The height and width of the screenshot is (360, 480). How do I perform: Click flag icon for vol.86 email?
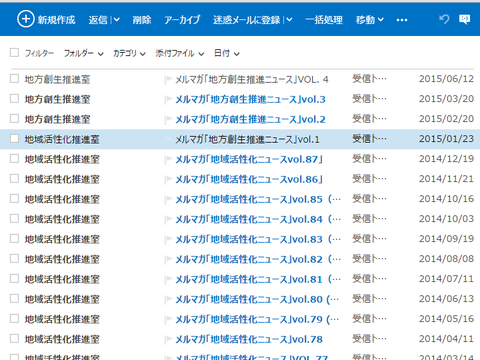[169, 179]
